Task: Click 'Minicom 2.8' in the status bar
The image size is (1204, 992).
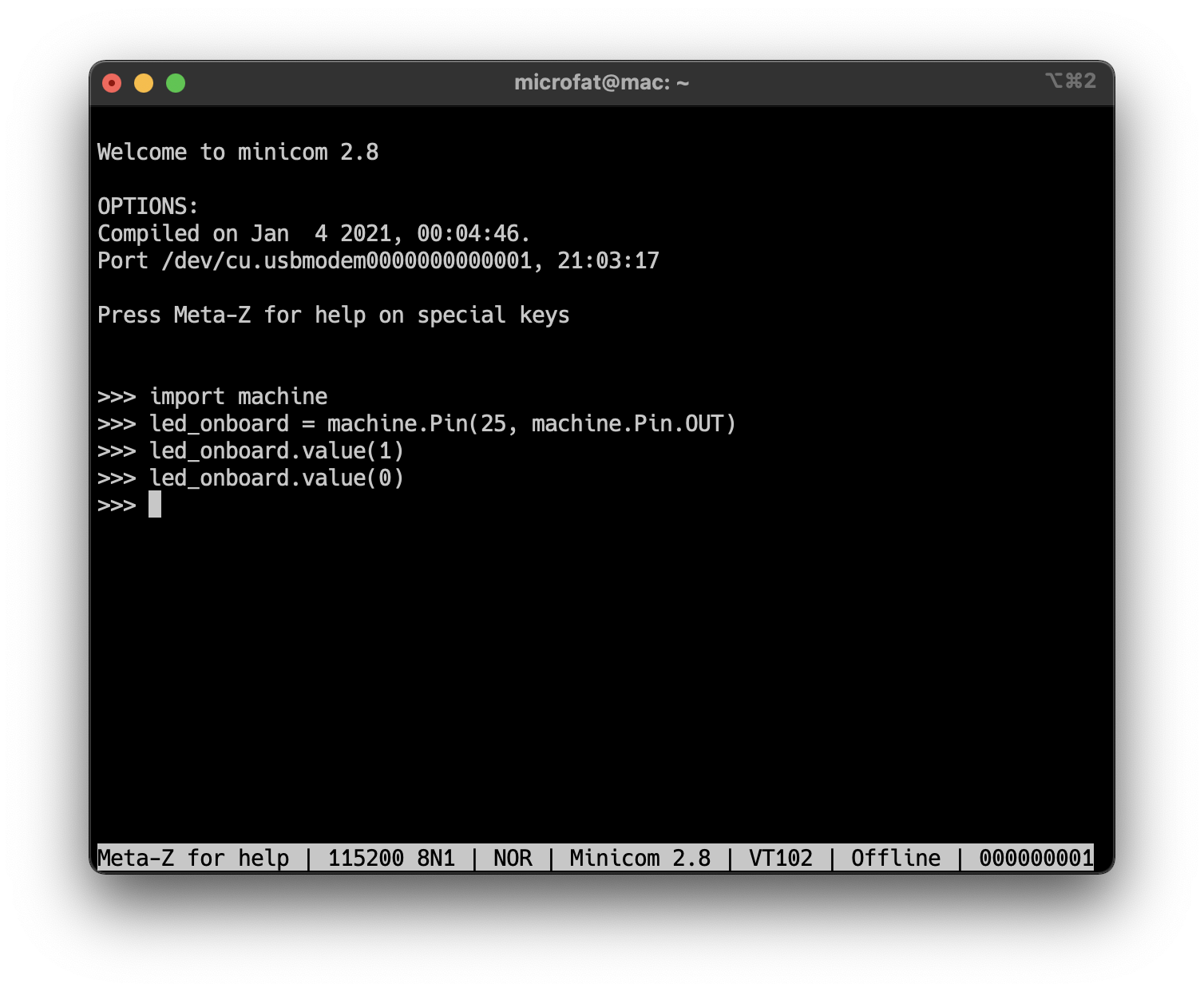Action: [x=640, y=858]
